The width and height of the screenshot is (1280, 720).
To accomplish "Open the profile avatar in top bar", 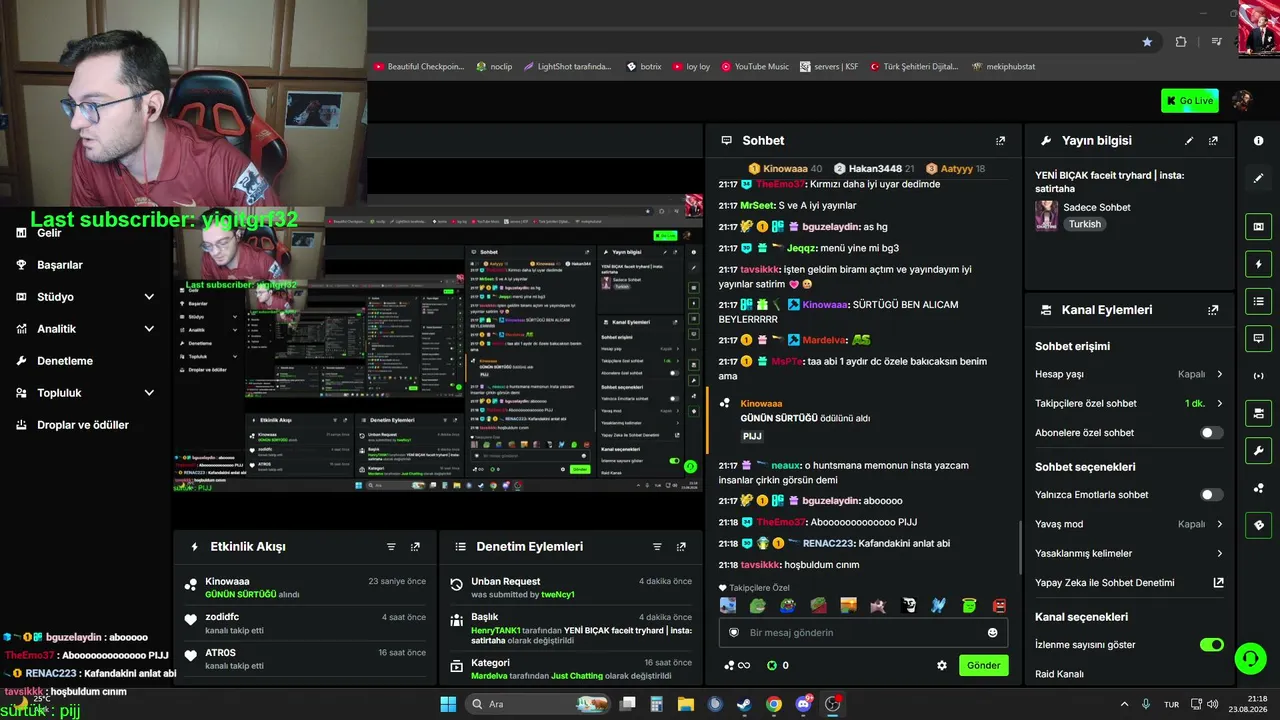I will click(1242, 101).
